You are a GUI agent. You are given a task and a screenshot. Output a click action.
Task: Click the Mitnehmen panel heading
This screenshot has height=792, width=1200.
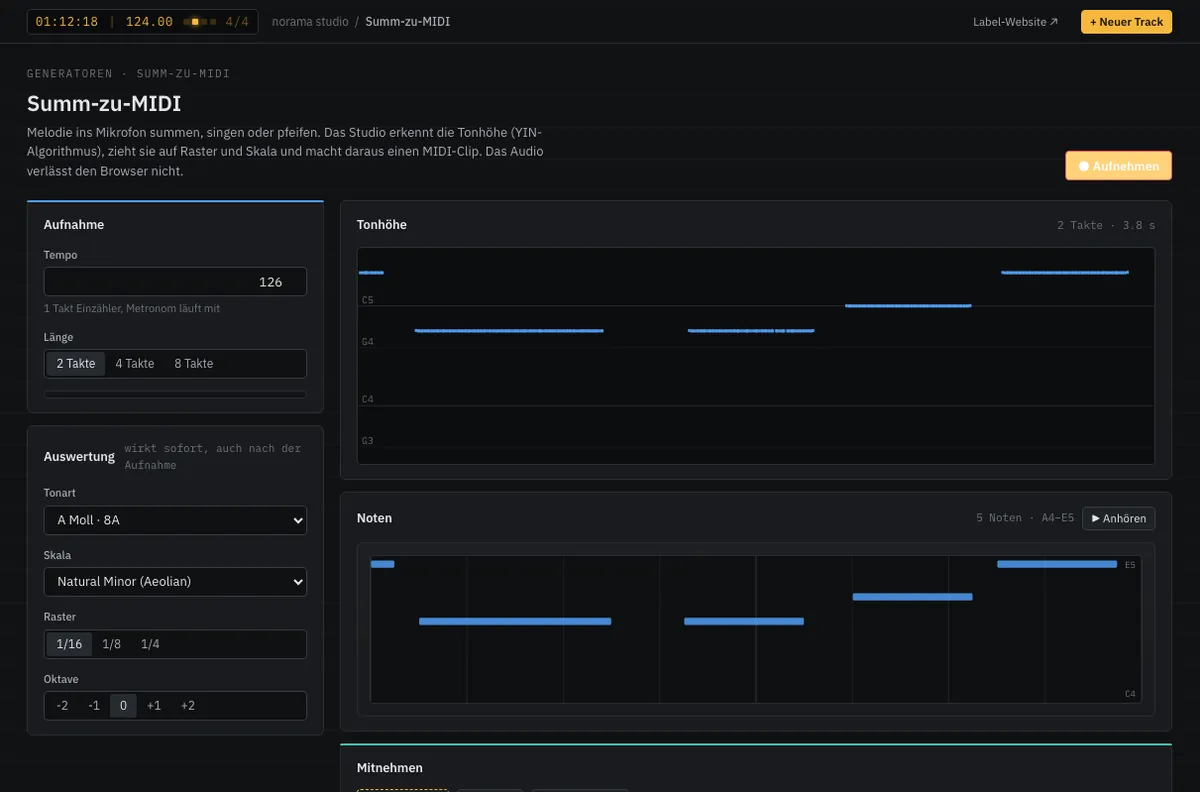(x=390, y=768)
